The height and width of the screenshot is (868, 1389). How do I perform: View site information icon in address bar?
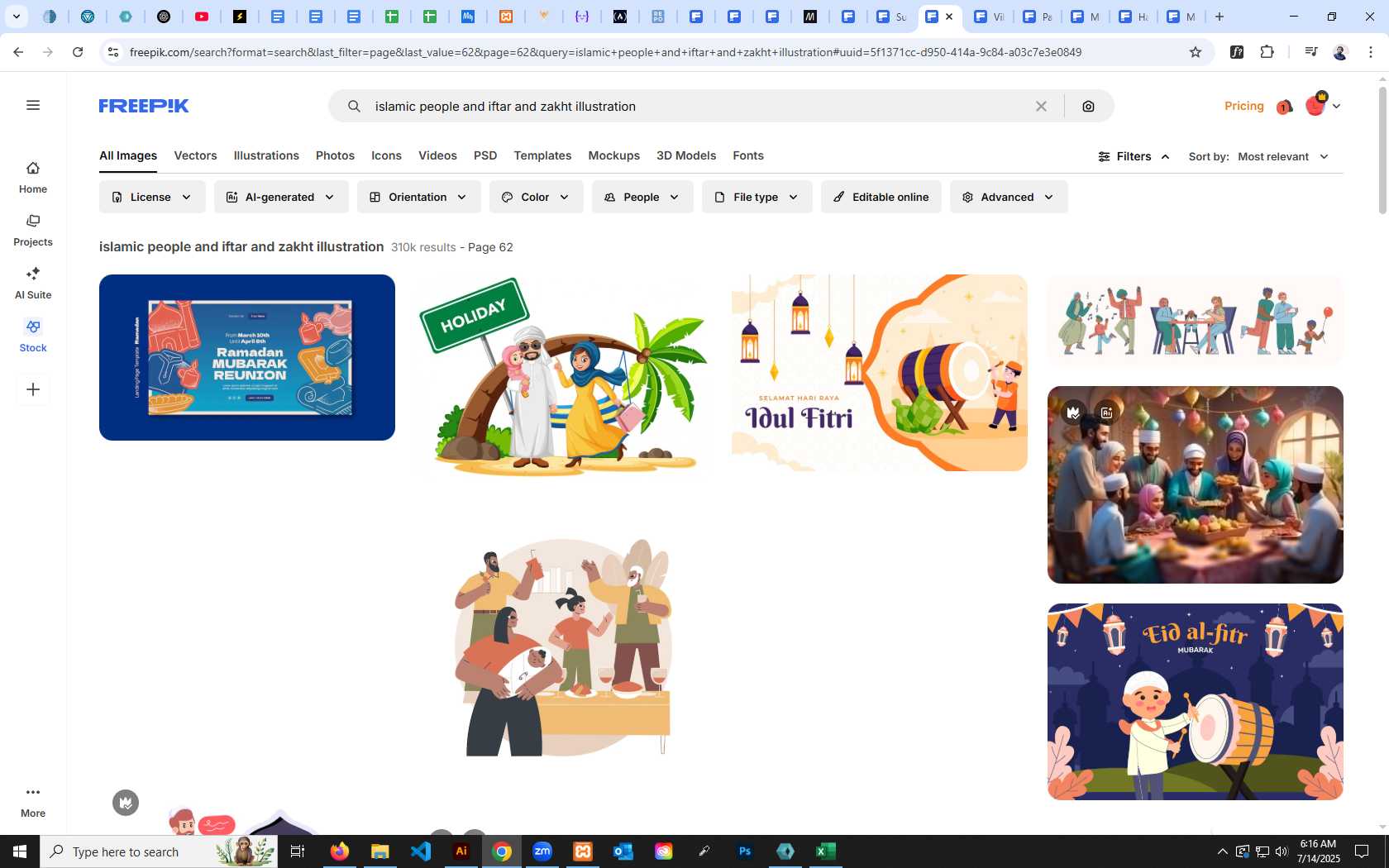click(113, 52)
